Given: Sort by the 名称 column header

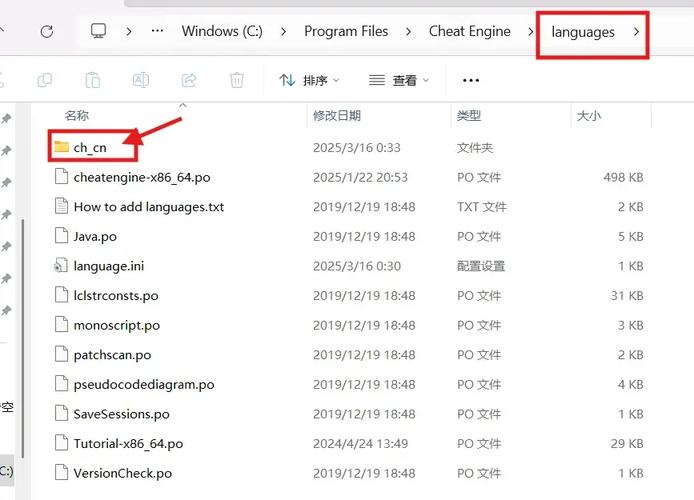Looking at the screenshot, I should click(x=77, y=116).
